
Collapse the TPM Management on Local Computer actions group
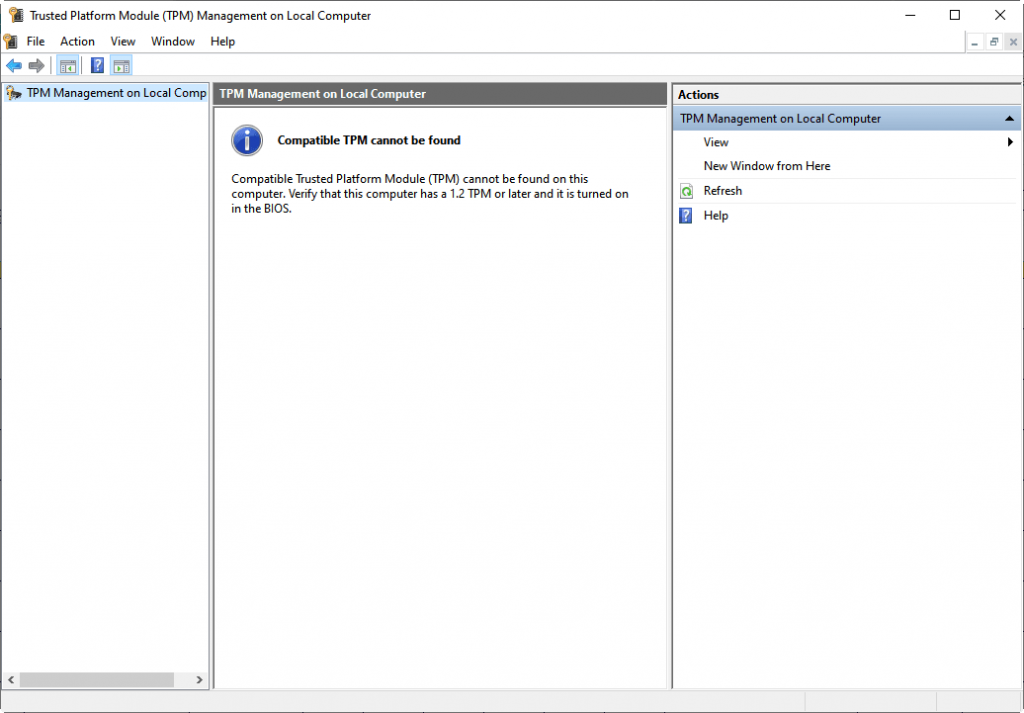pyautogui.click(x=1009, y=118)
